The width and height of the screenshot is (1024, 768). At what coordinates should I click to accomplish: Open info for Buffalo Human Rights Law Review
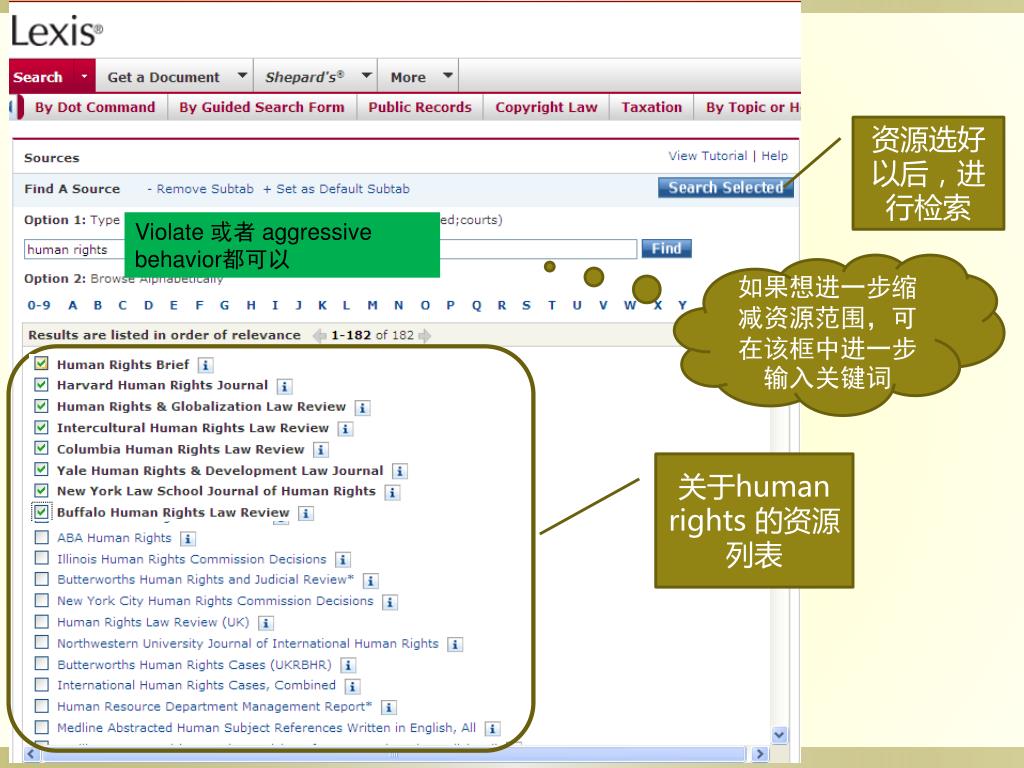point(306,513)
